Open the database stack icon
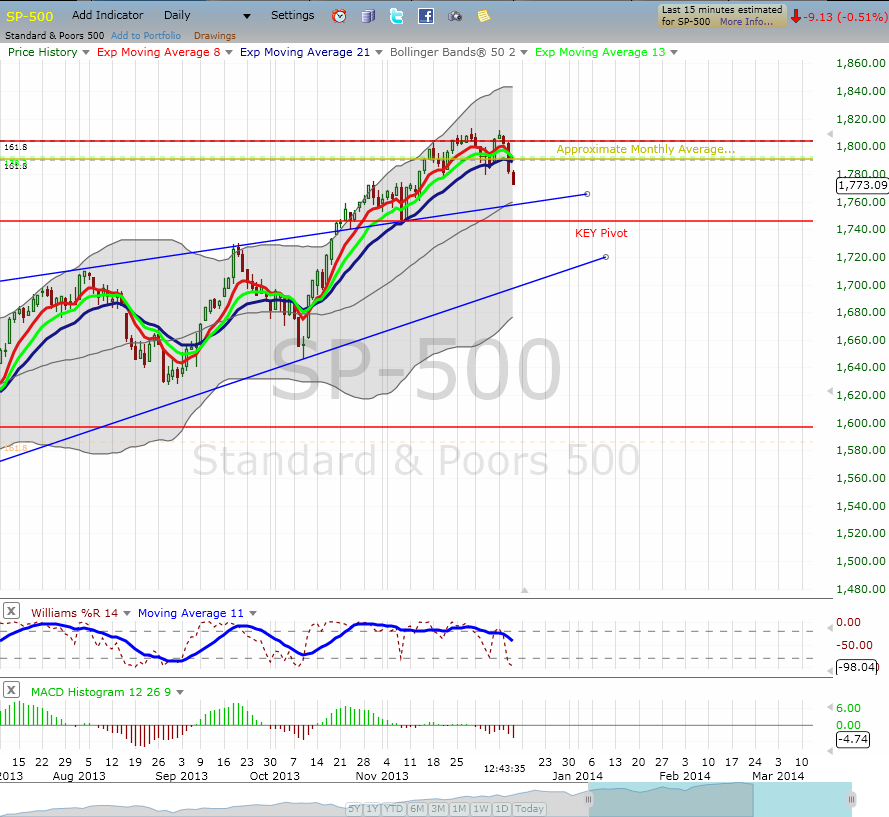Screen dimensions: 889x817 click(x=368, y=16)
